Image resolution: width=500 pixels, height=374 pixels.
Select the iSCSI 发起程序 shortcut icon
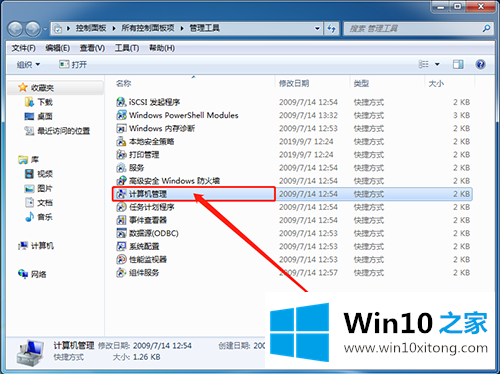tap(121, 102)
